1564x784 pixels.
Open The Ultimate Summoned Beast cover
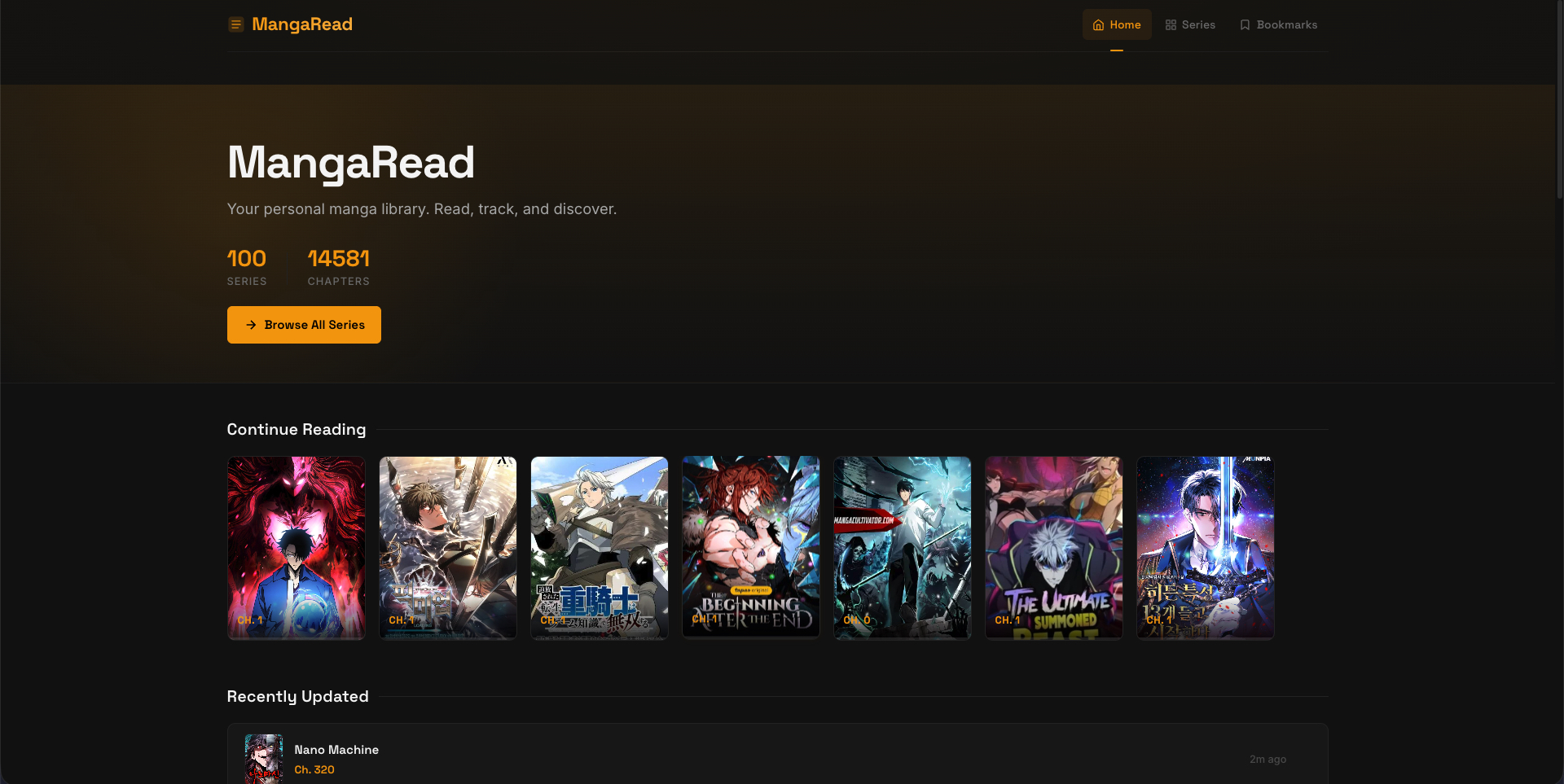1054,548
